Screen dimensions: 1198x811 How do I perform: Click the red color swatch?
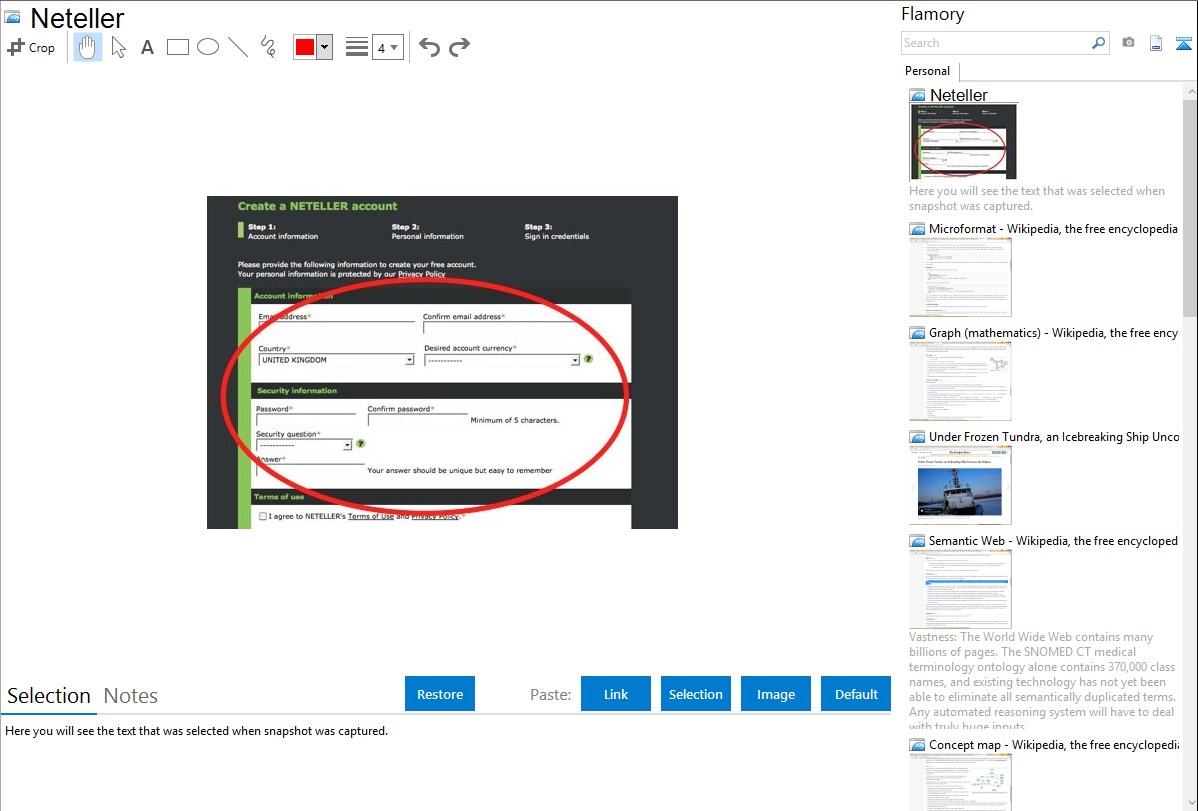click(x=305, y=47)
